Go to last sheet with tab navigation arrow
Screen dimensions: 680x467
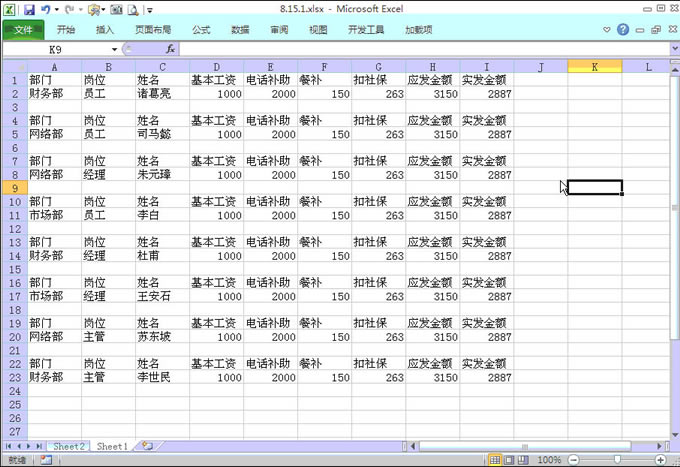click(x=39, y=446)
